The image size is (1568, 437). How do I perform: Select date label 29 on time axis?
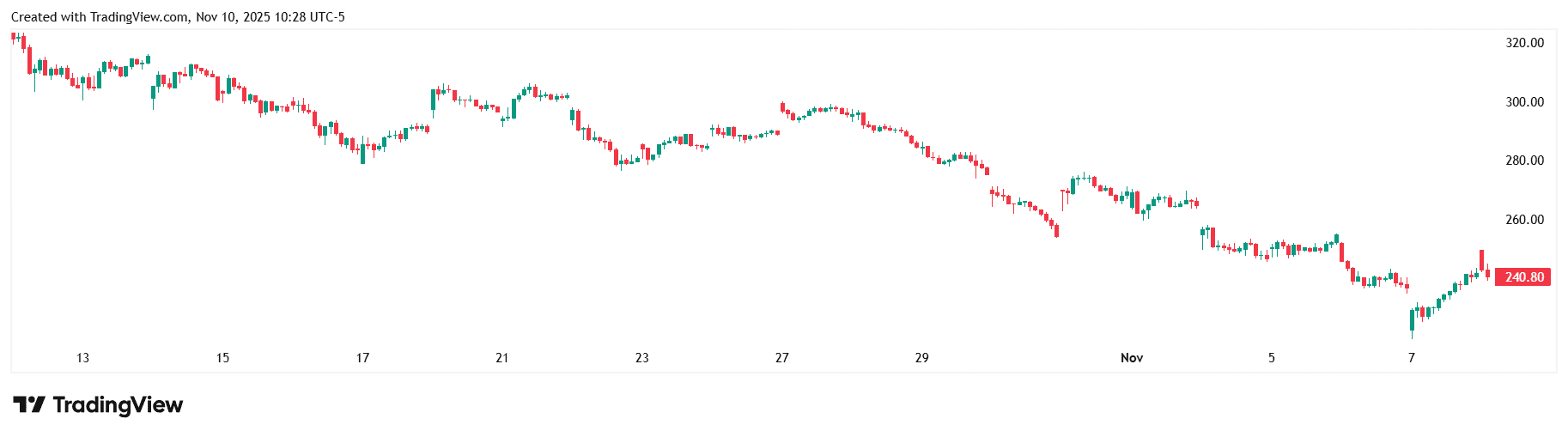pyautogui.click(x=922, y=358)
